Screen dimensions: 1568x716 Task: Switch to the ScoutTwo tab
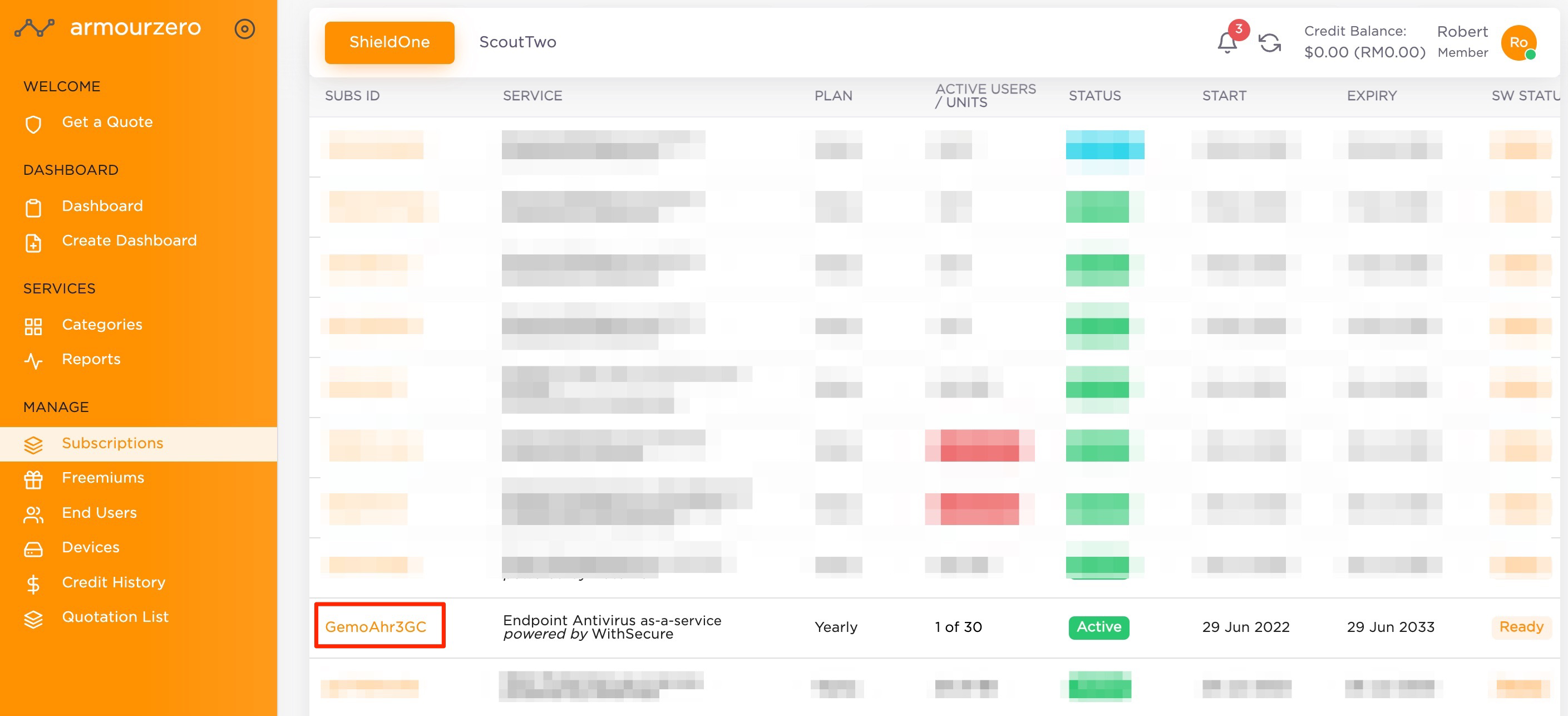(517, 42)
